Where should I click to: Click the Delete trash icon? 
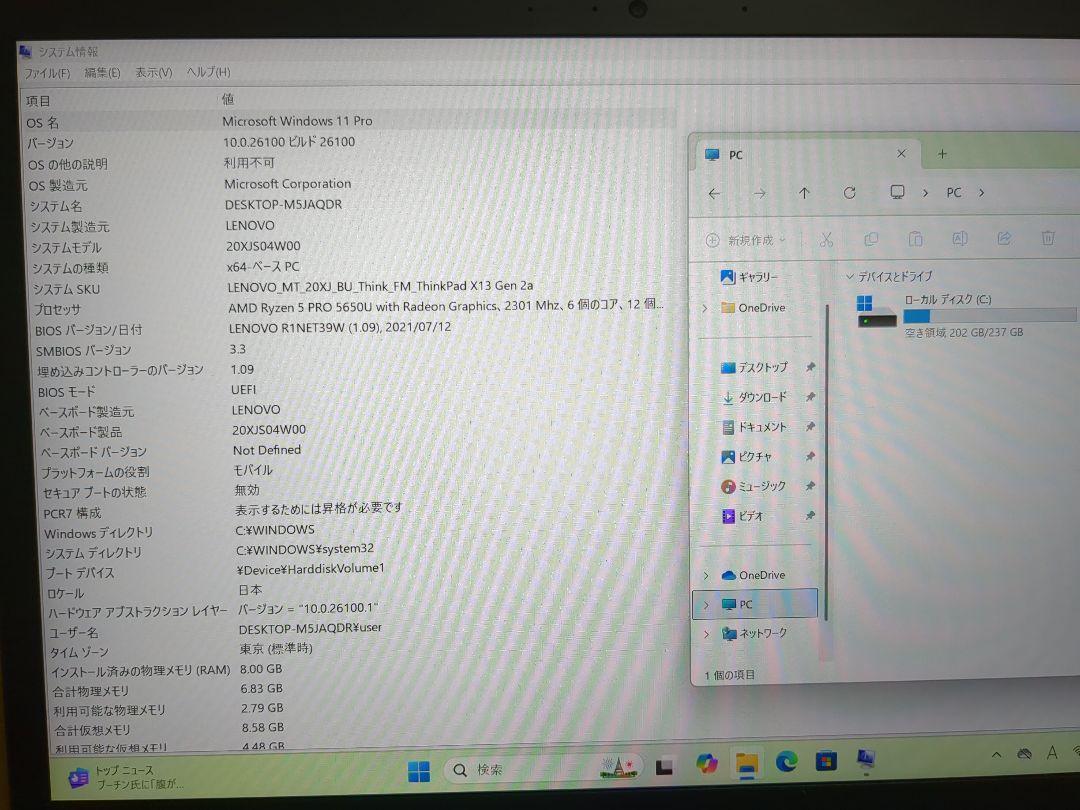pos(1048,238)
